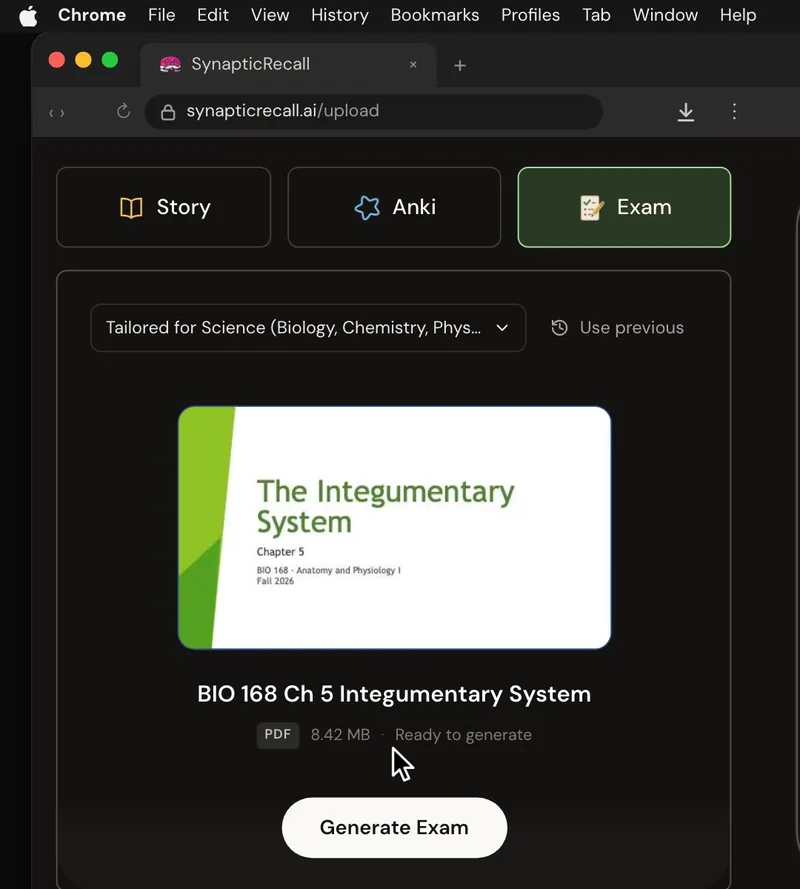Open the Chrome application menu
The height and width of the screenshot is (889, 800).
(92, 15)
